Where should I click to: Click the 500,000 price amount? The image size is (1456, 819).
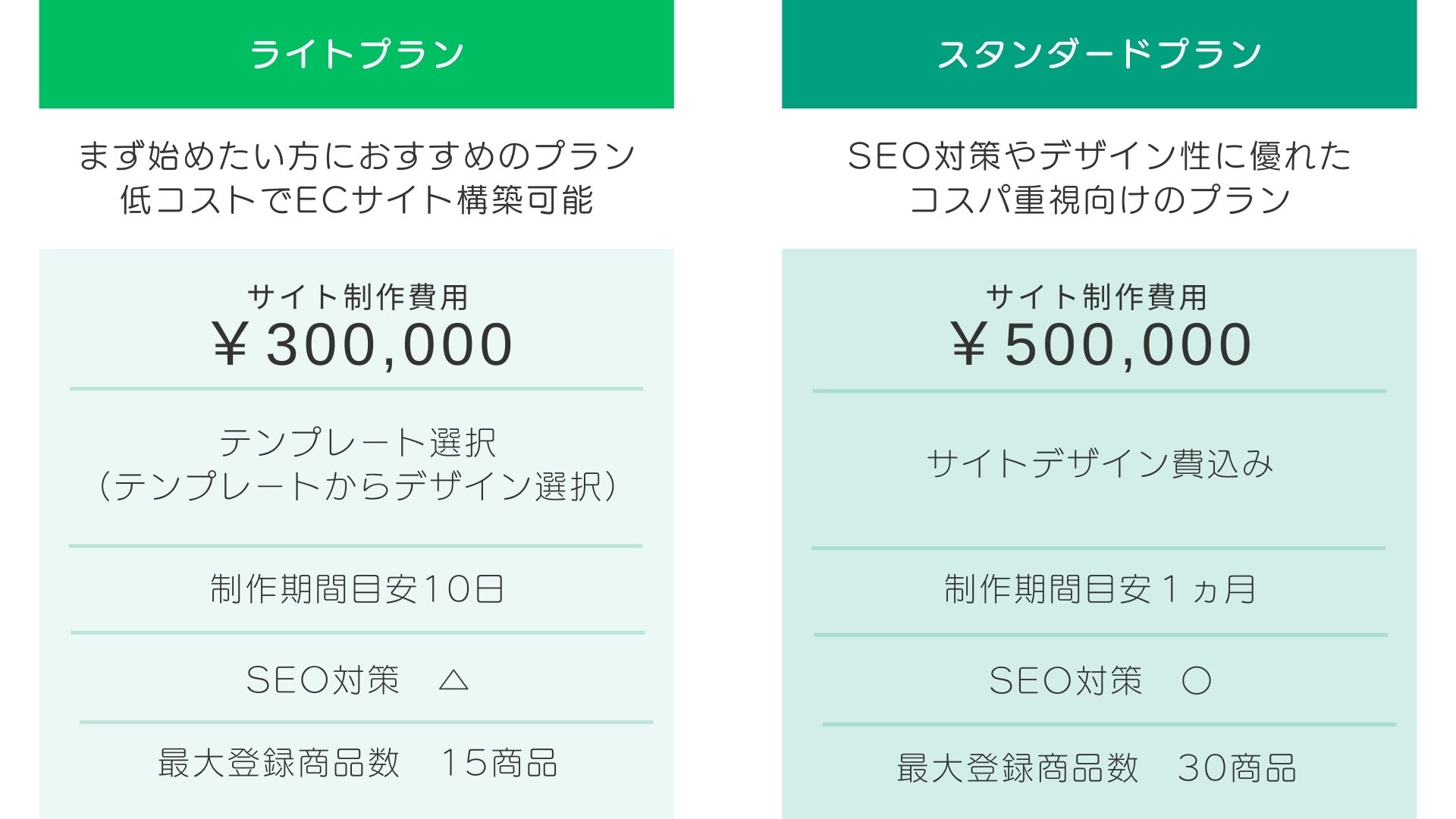pos(1128,345)
